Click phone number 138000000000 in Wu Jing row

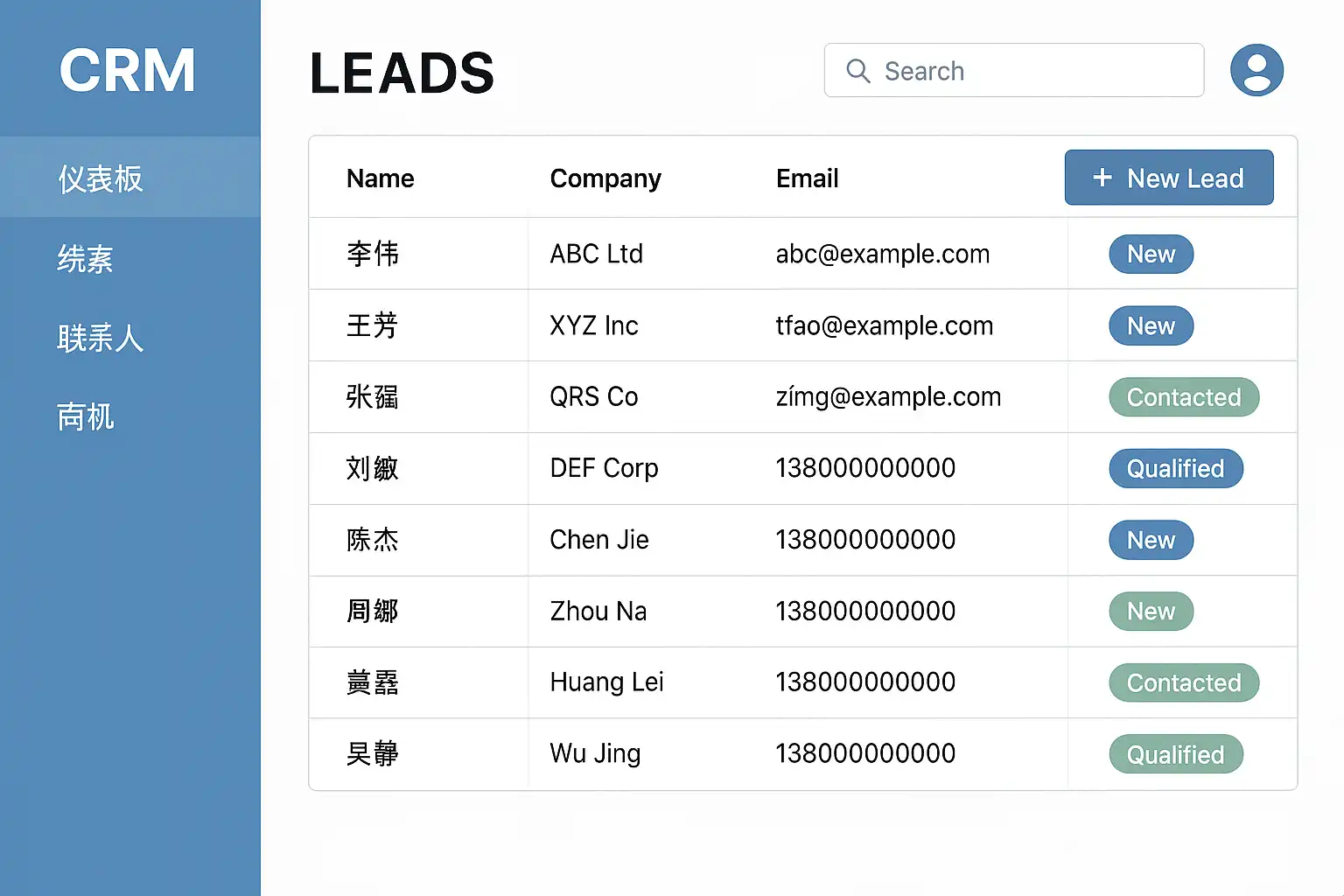tap(865, 753)
